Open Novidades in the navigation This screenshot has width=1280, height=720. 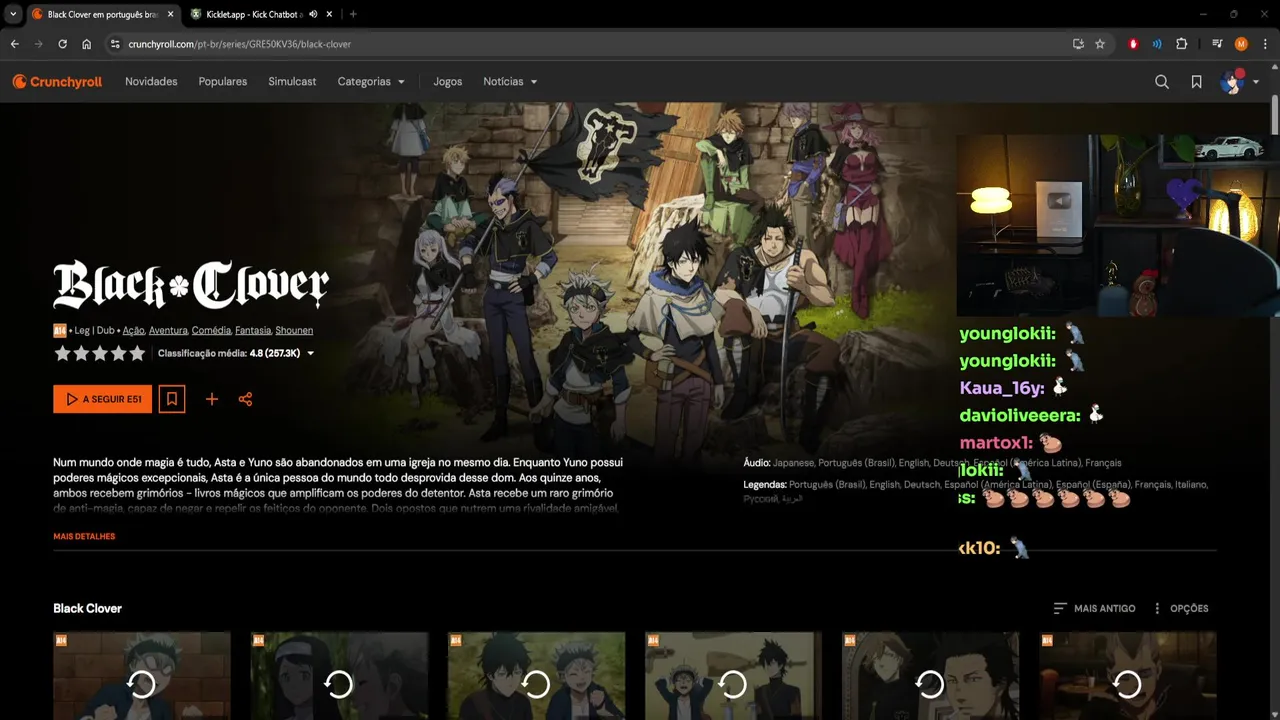(151, 82)
